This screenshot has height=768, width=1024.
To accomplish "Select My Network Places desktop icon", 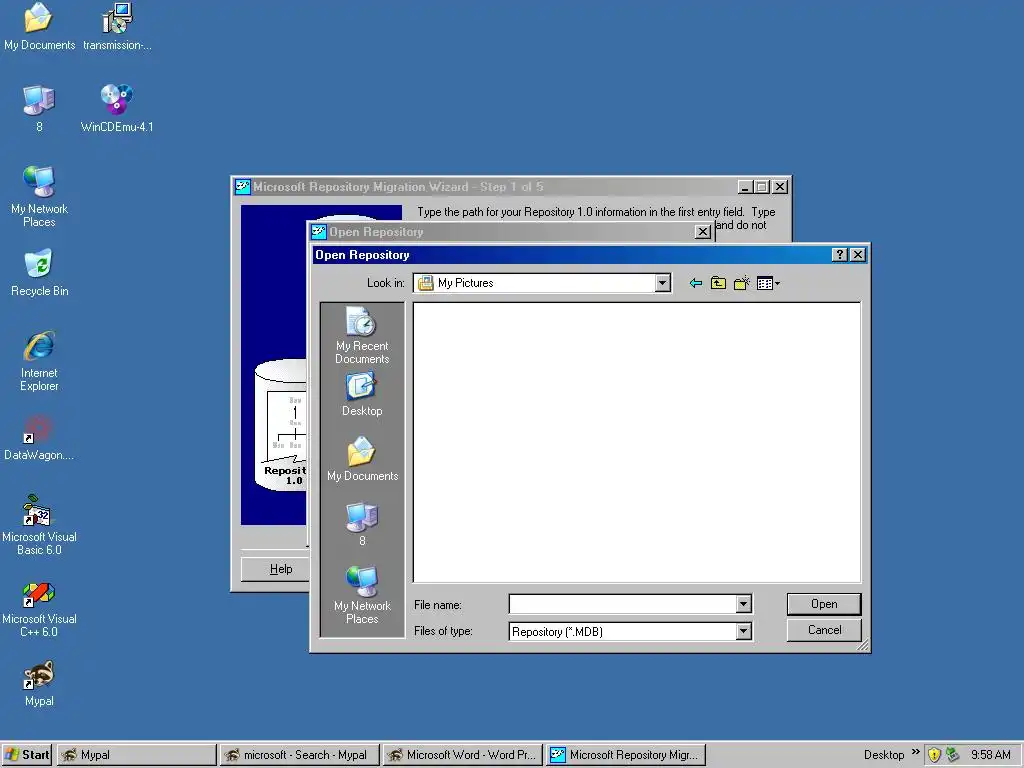I will 39,197.
